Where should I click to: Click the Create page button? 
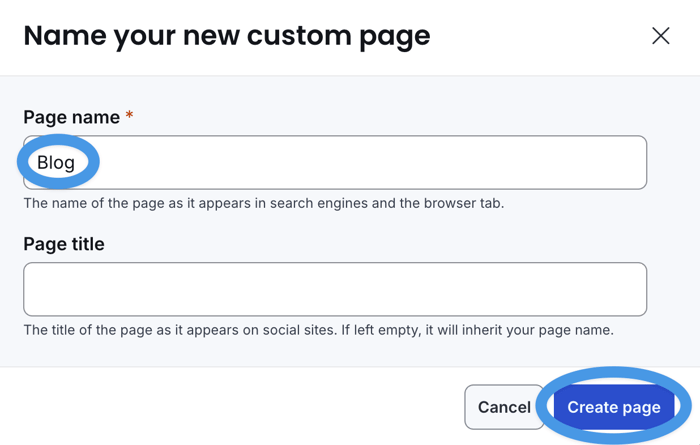[x=614, y=407]
